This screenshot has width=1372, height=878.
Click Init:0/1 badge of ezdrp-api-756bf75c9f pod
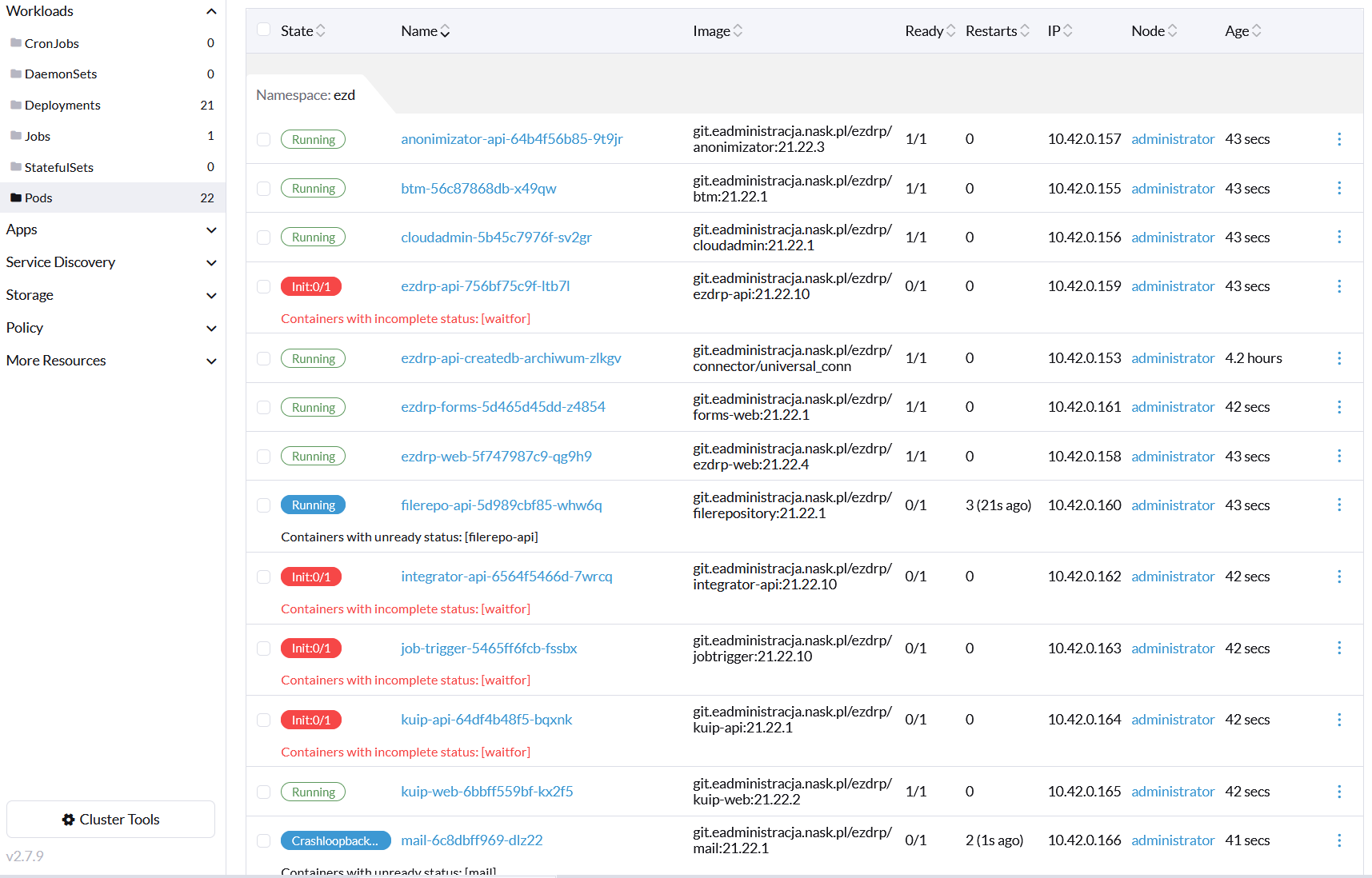pos(310,286)
